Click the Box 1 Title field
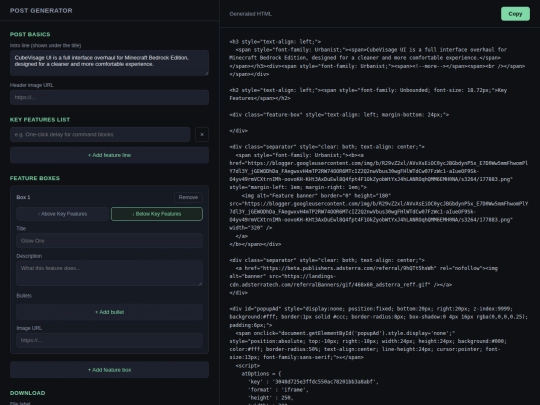The image size is (540, 405). 109,241
